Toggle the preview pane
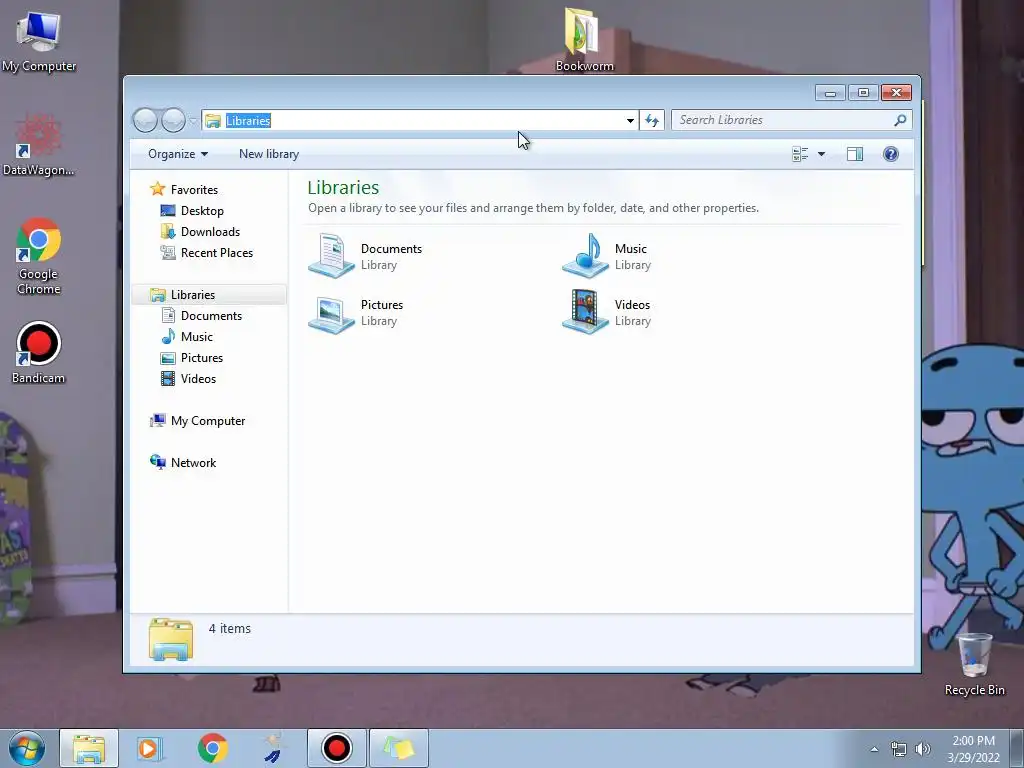This screenshot has width=1024, height=768. (855, 154)
